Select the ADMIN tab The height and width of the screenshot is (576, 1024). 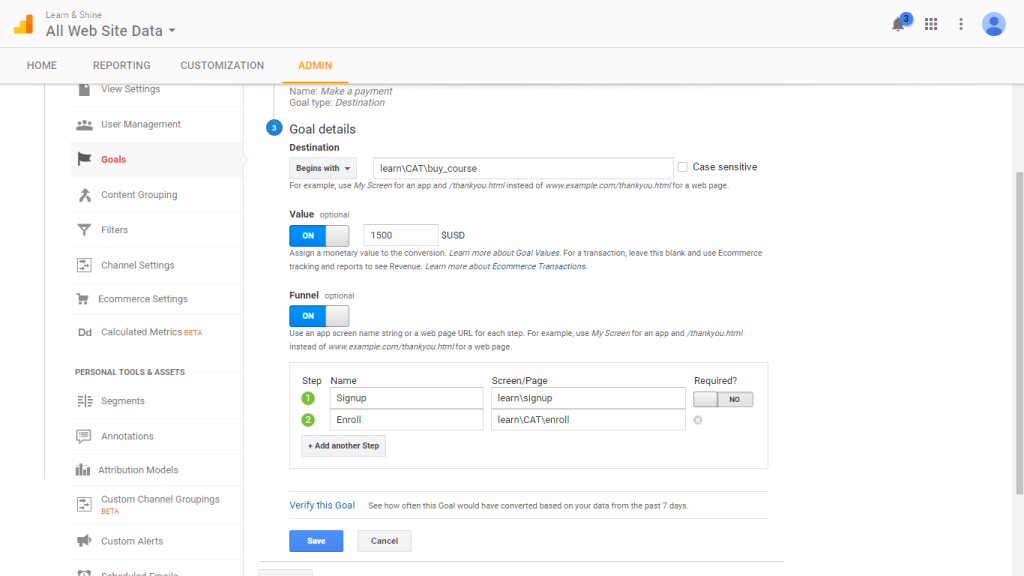point(315,65)
